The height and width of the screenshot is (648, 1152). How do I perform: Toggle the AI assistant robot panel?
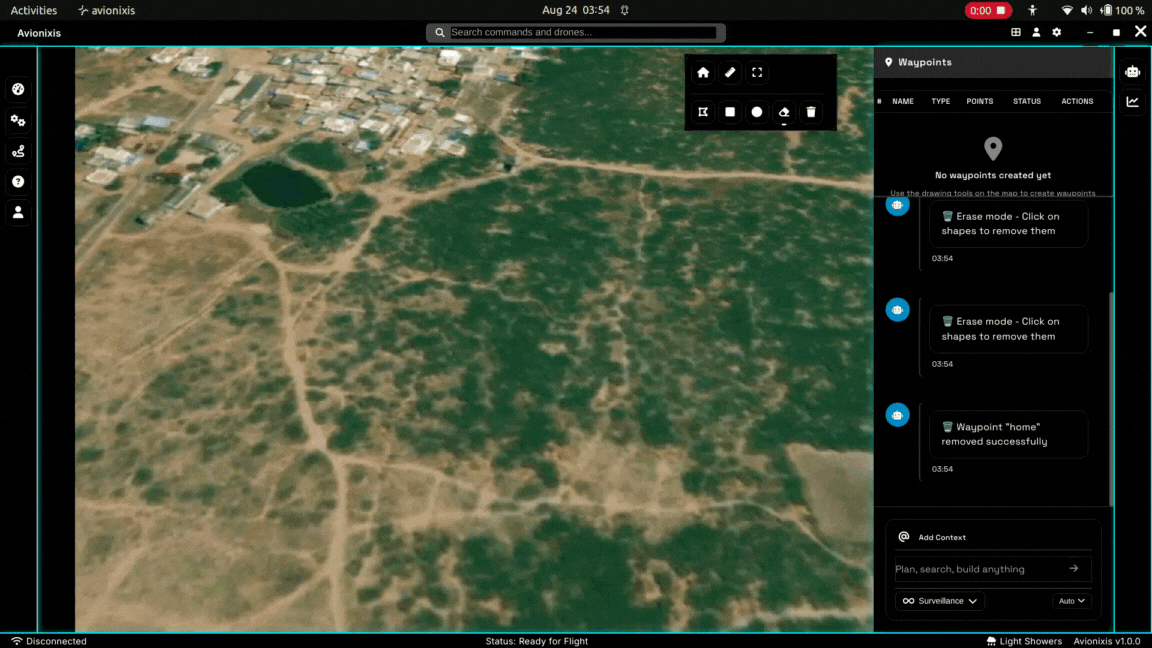click(1132, 72)
